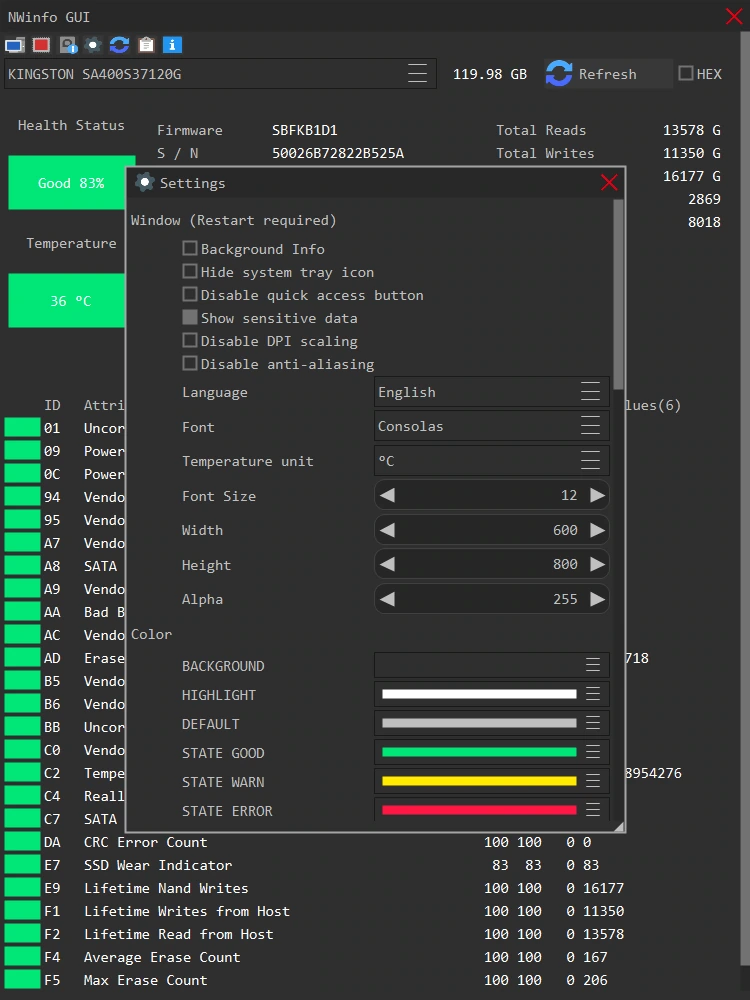Click the red CPU chip toolbar icon
This screenshot has width=750, height=1000.
click(41, 45)
